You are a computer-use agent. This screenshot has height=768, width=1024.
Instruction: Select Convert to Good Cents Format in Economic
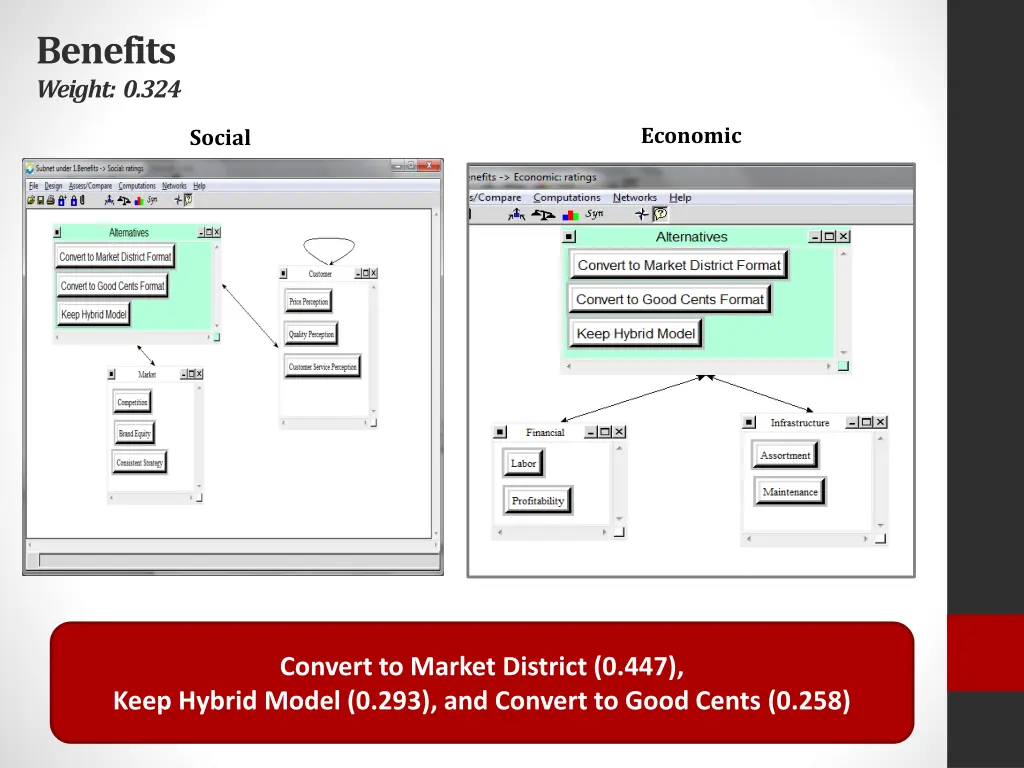click(x=669, y=299)
